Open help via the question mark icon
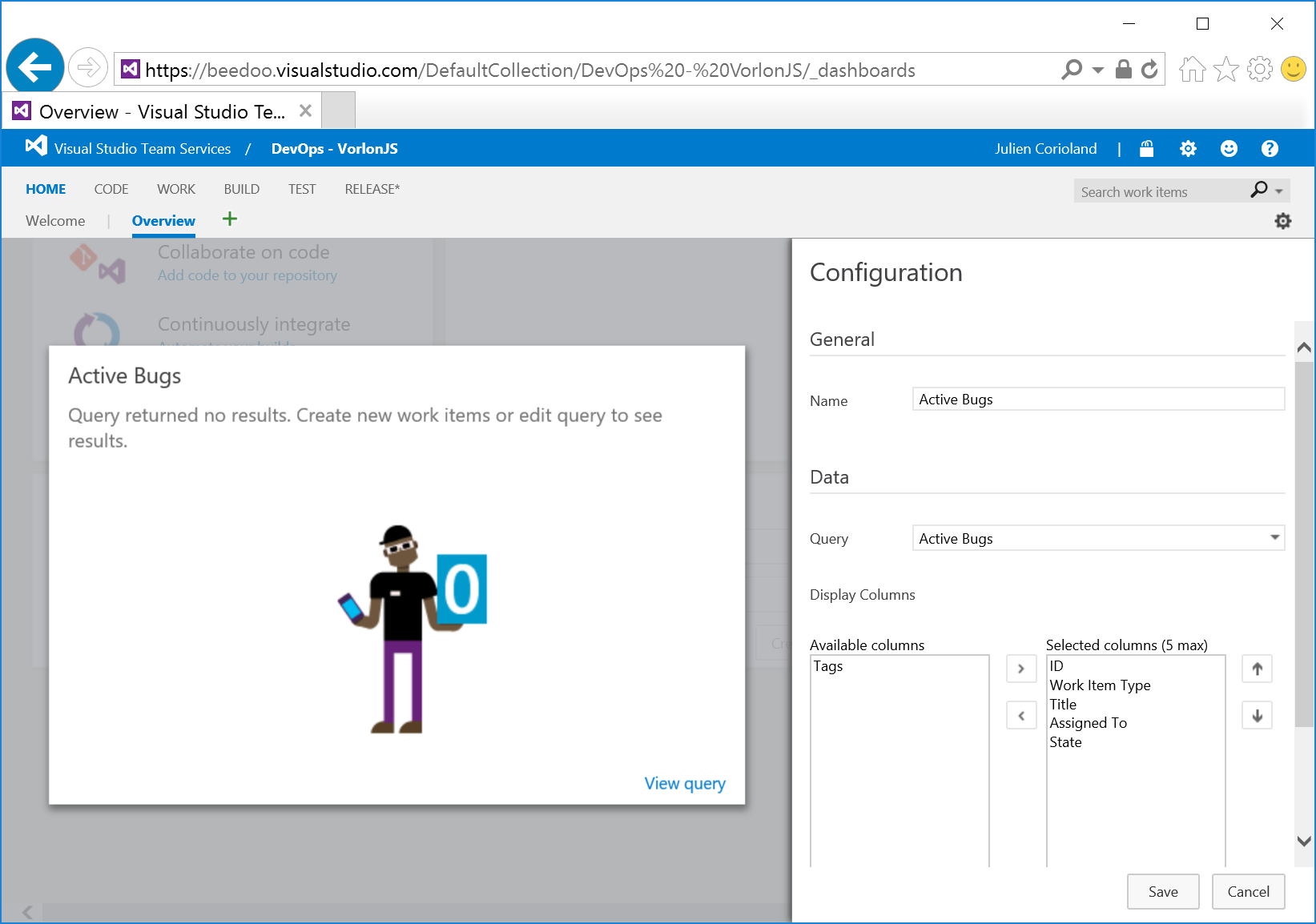 click(x=1270, y=148)
